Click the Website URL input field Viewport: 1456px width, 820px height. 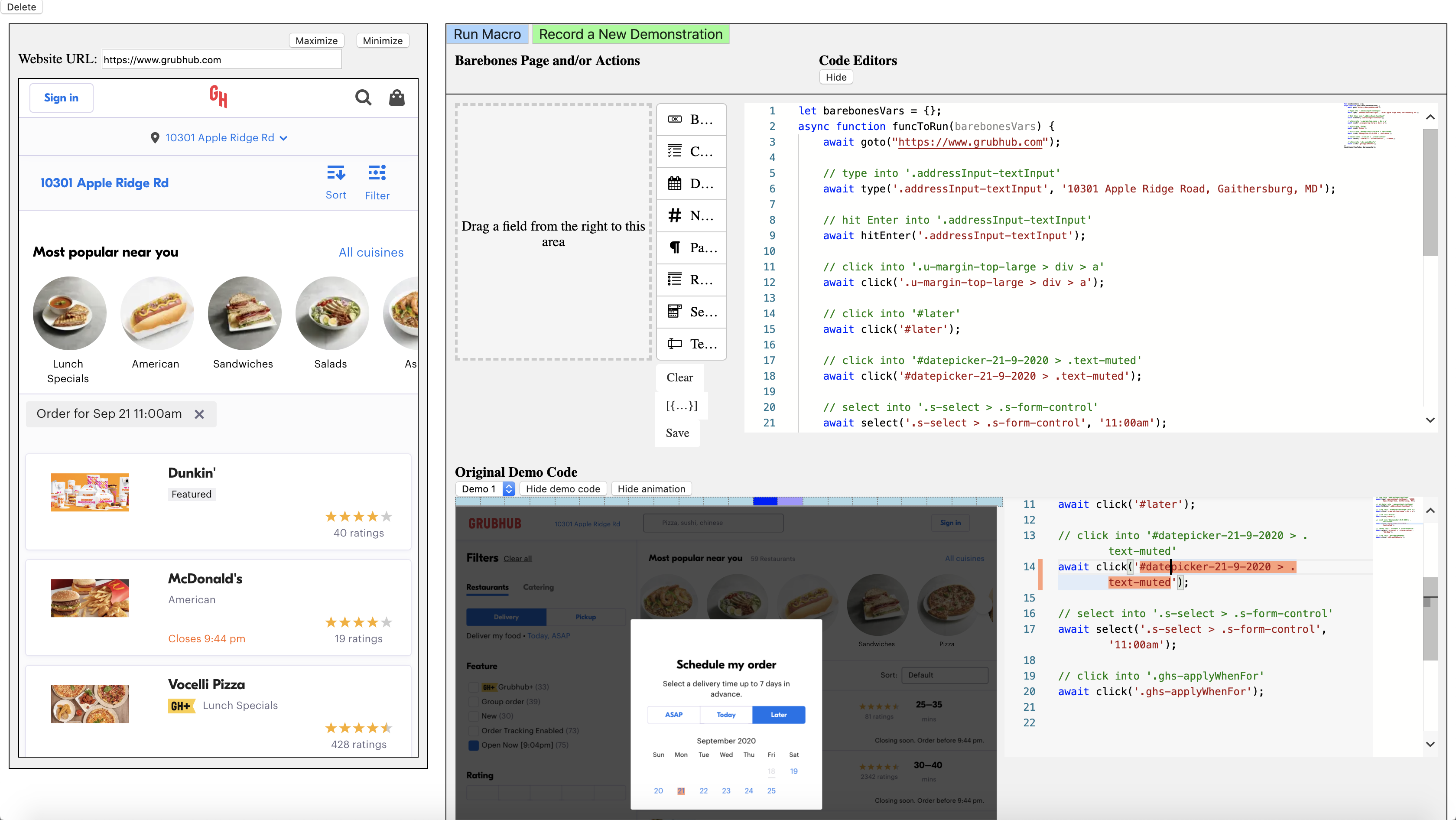(221, 59)
